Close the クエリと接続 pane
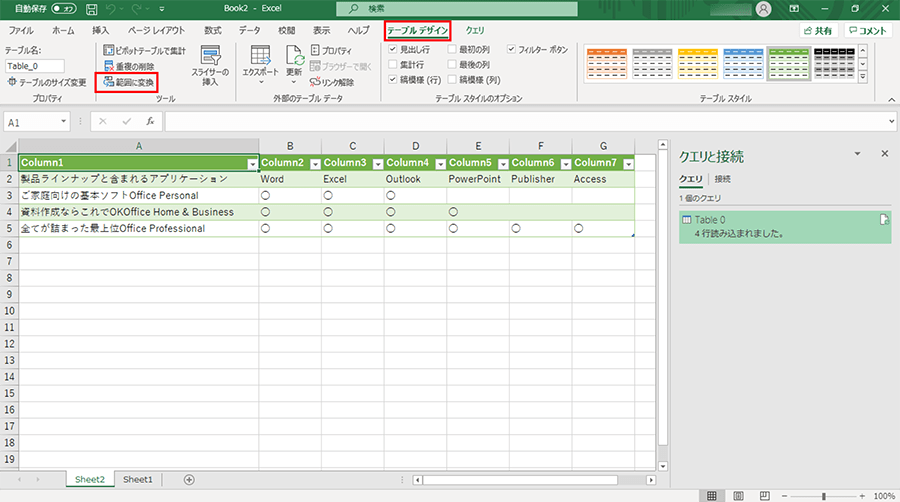900x502 pixels. click(x=885, y=154)
